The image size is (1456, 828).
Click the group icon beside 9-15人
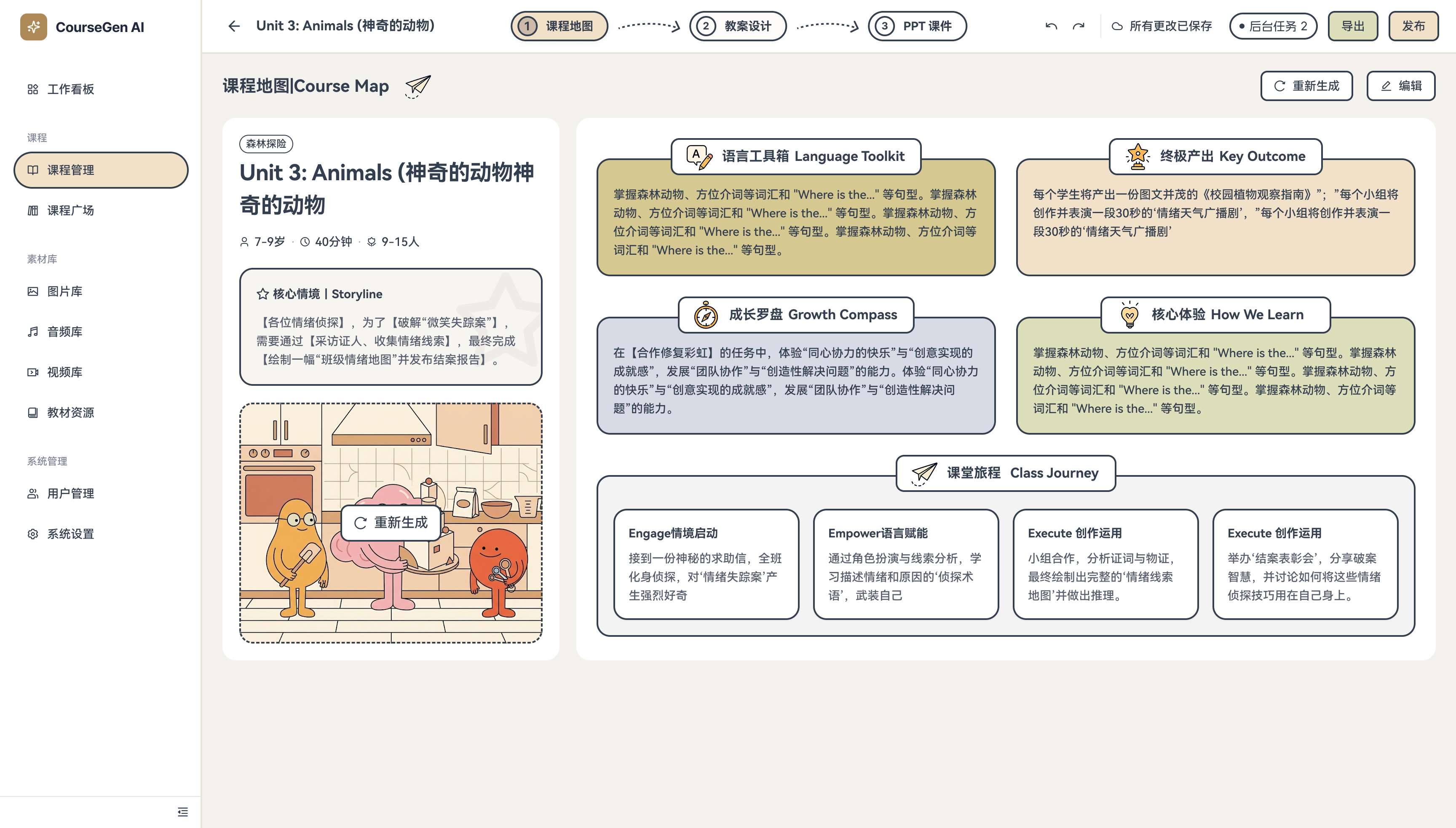(372, 242)
